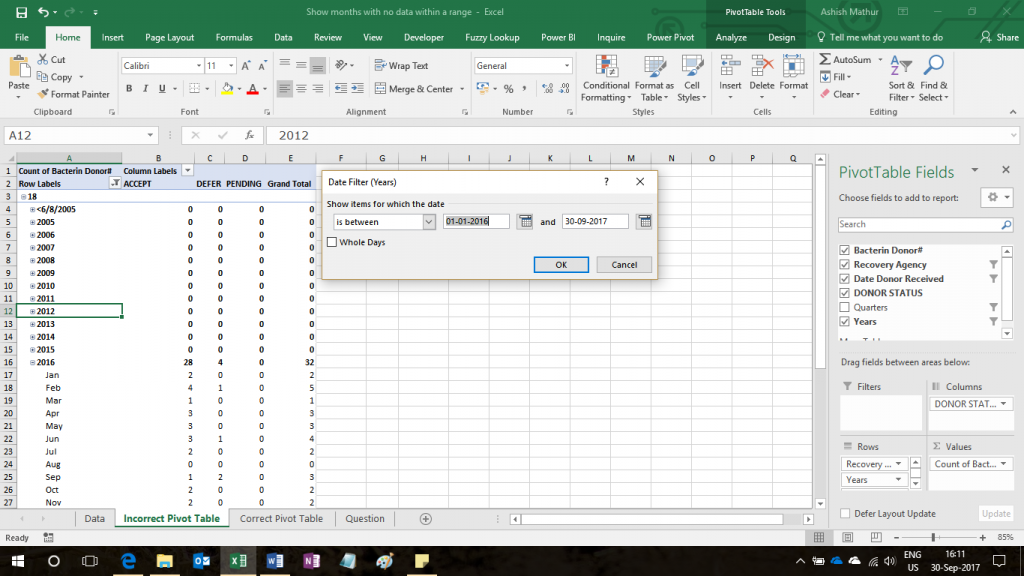Viewport: 1024px width, 576px height.
Task: Open font name Calibri dropdown
Action: [x=199, y=66]
